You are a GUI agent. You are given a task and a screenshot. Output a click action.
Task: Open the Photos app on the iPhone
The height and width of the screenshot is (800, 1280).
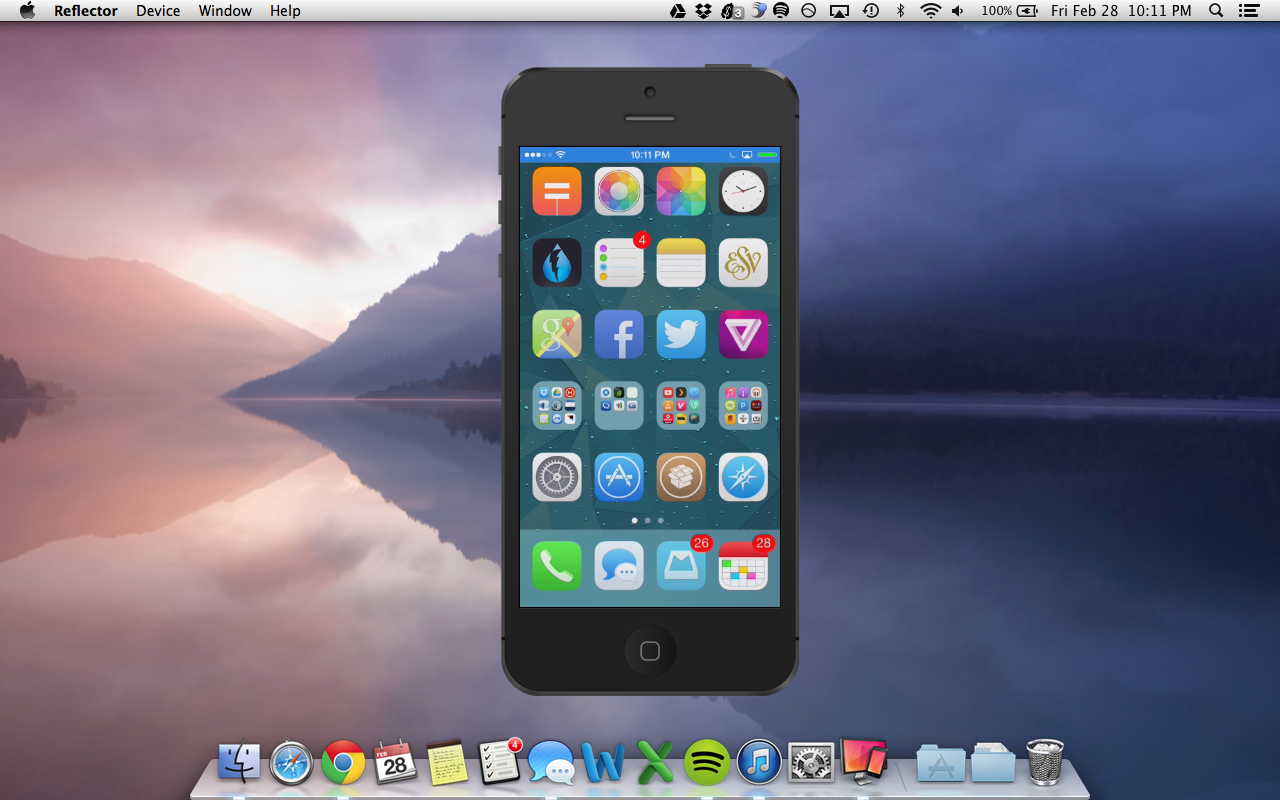[681, 191]
